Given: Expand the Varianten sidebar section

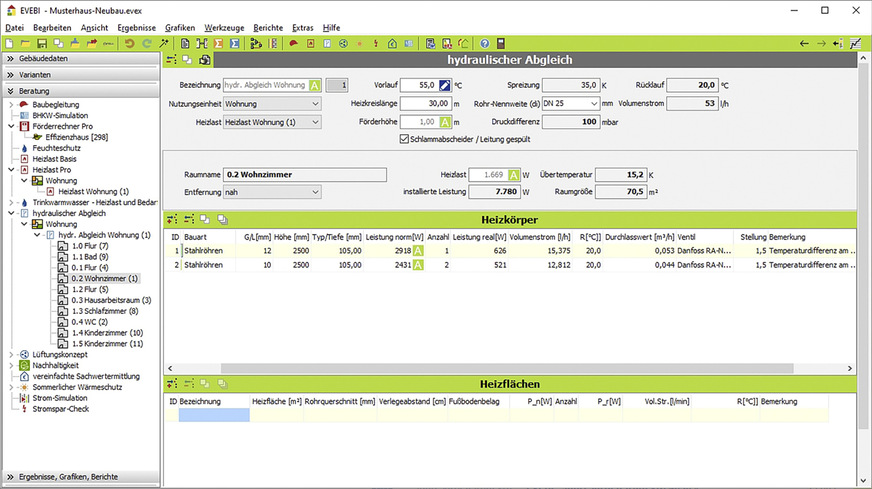Looking at the screenshot, I should click(81, 75).
